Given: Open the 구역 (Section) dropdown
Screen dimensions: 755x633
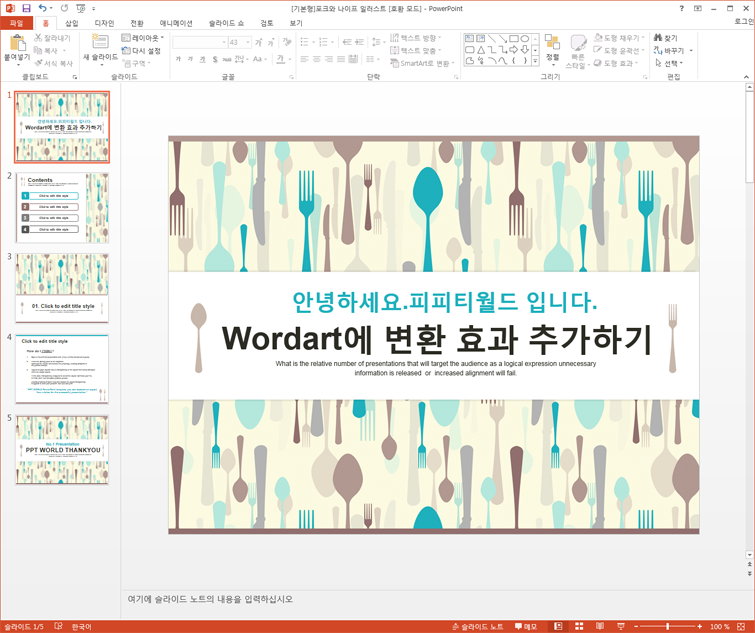Looking at the screenshot, I should pyautogui.click(x=136, y=63).
